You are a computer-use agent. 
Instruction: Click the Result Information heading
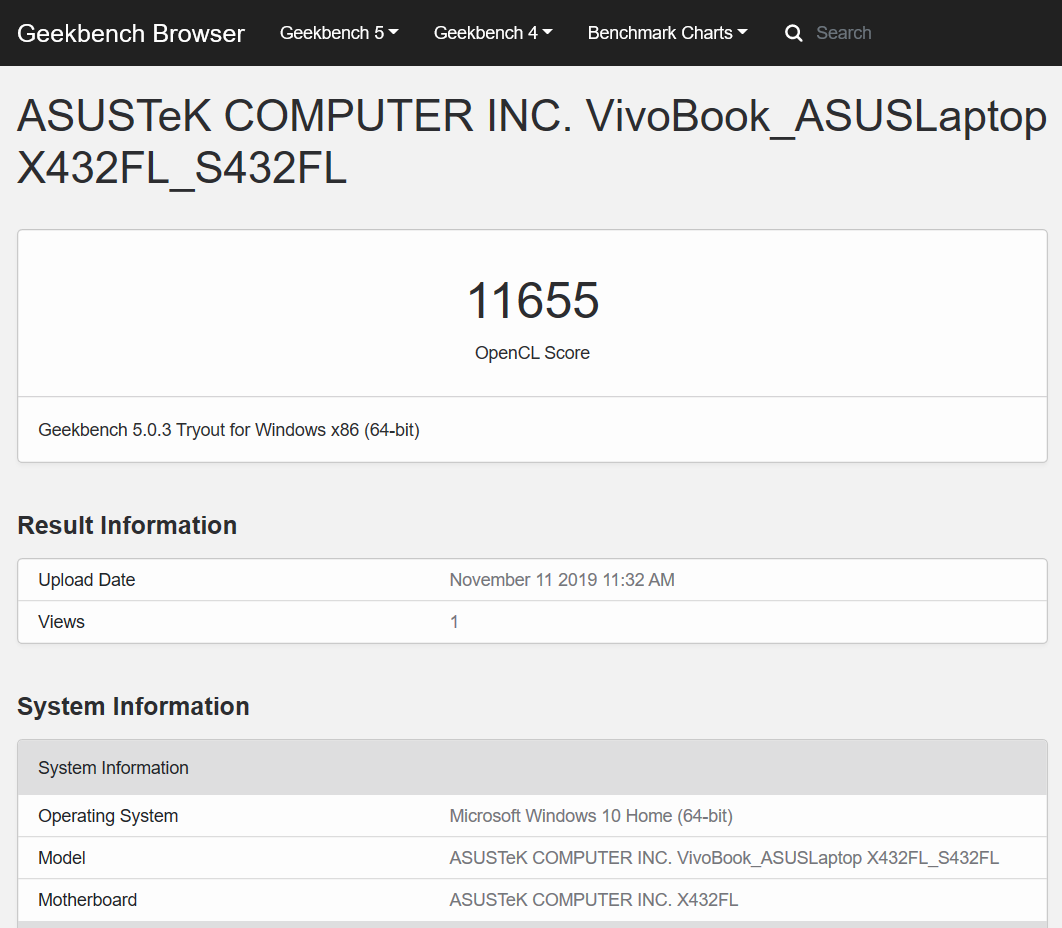[127, 525]
